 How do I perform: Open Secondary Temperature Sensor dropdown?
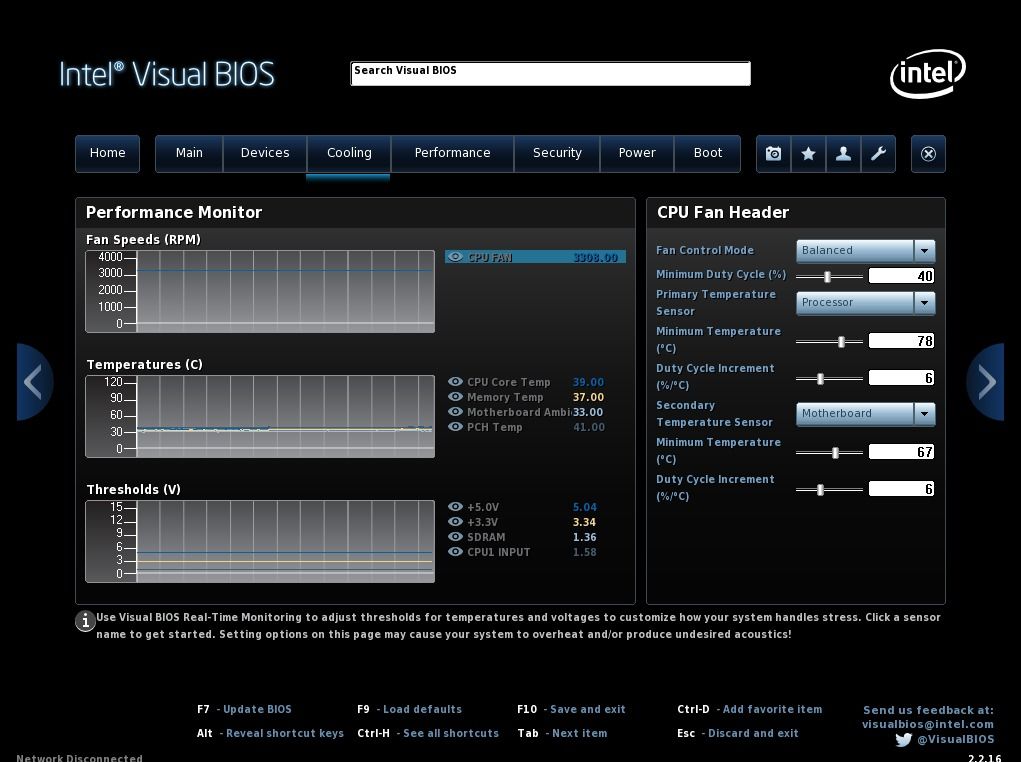[x=924, y=413]
